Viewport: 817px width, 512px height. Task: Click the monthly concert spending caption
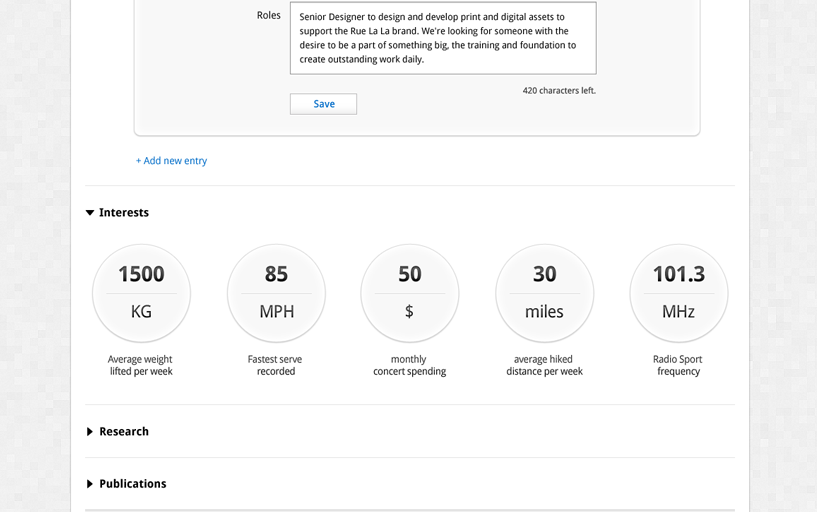pos(409,365)
